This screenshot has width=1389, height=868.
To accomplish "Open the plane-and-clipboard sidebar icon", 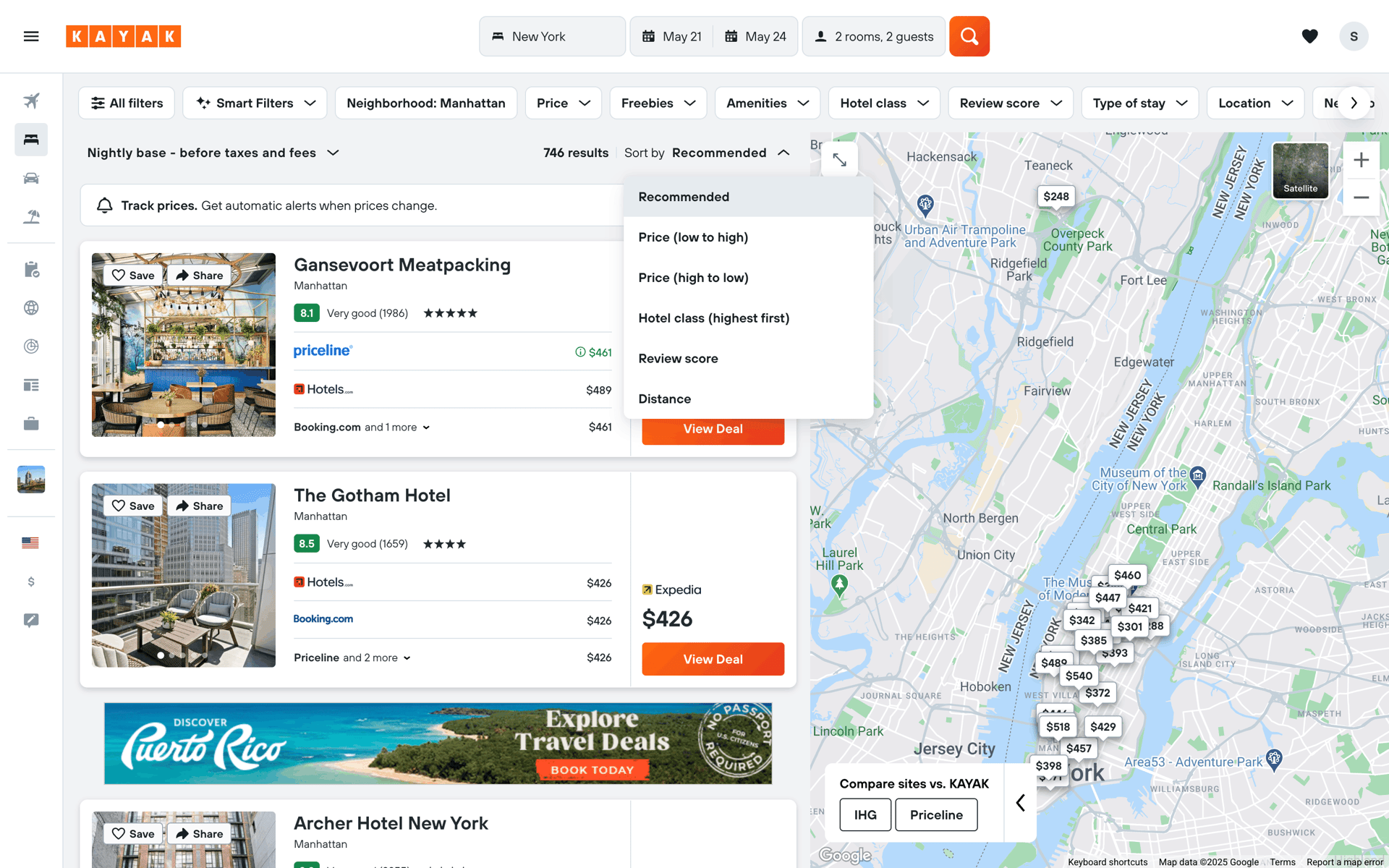I will tap(31, 269).
